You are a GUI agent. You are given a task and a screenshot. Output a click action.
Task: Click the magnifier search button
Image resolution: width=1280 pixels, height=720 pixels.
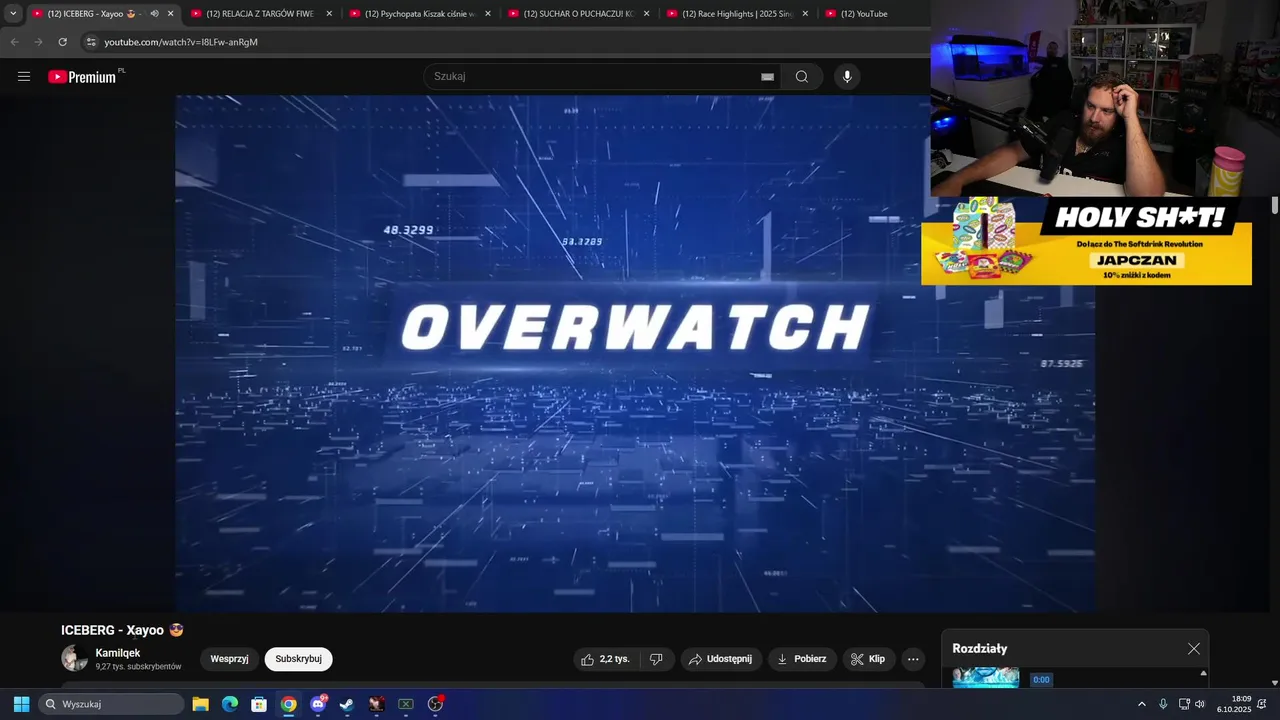click(x=802, y=77)
